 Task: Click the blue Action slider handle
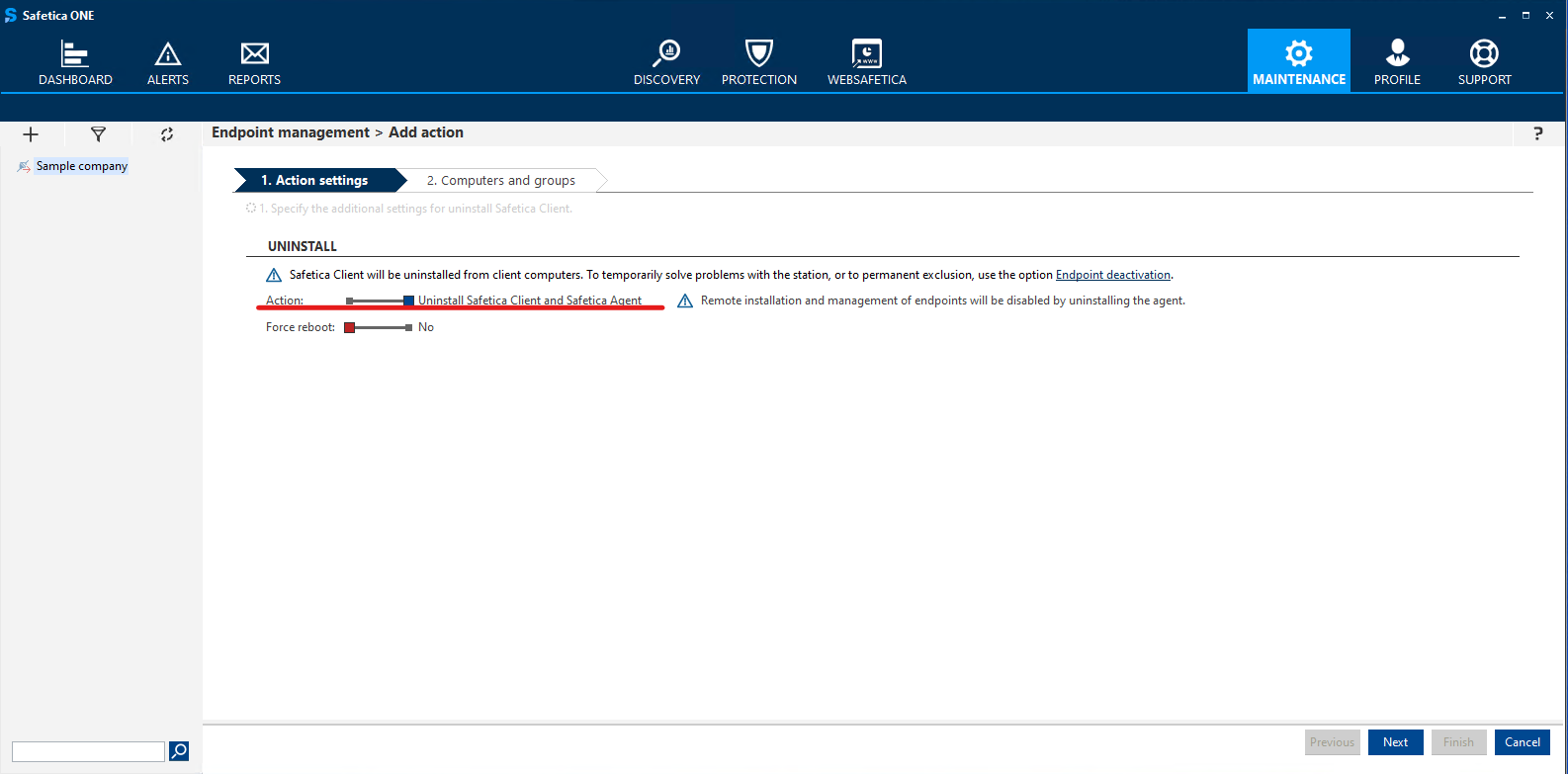(x=408, y=301)
